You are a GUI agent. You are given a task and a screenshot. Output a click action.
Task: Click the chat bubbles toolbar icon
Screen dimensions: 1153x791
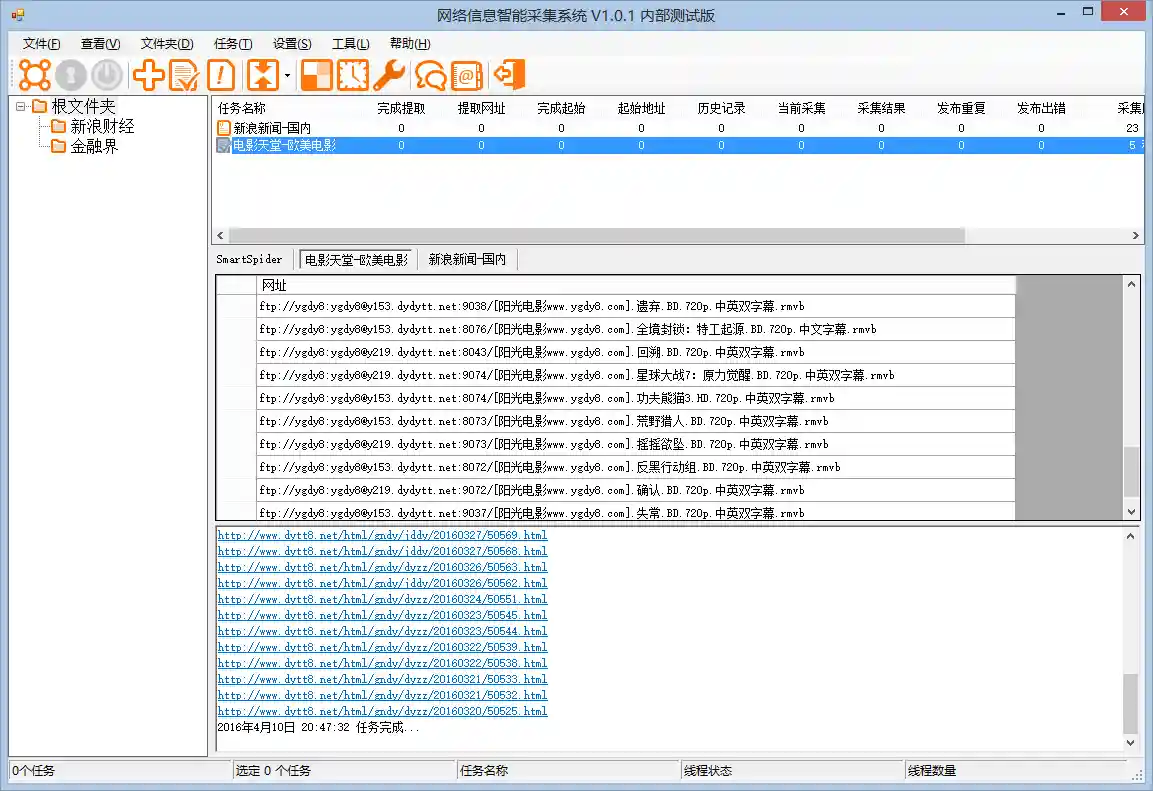(430, 75)
